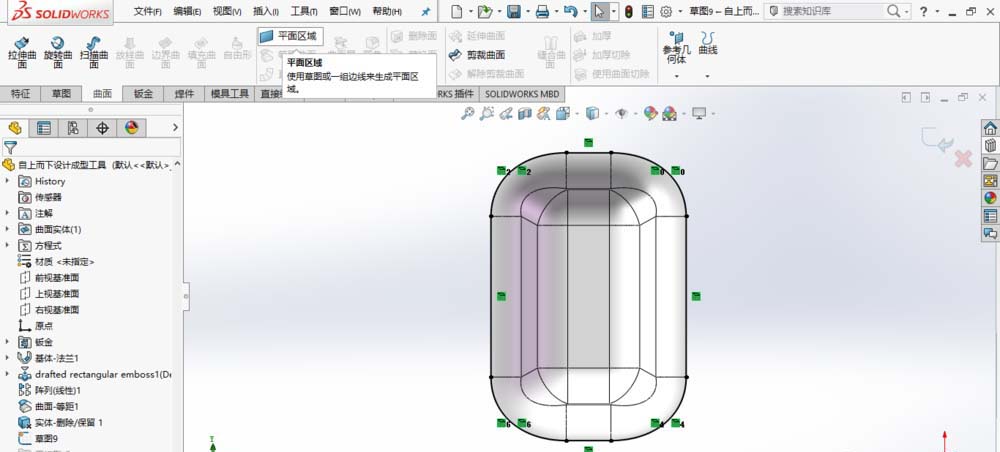Click the 扫描曲面 swept surface tool

(x=94, y=51)
